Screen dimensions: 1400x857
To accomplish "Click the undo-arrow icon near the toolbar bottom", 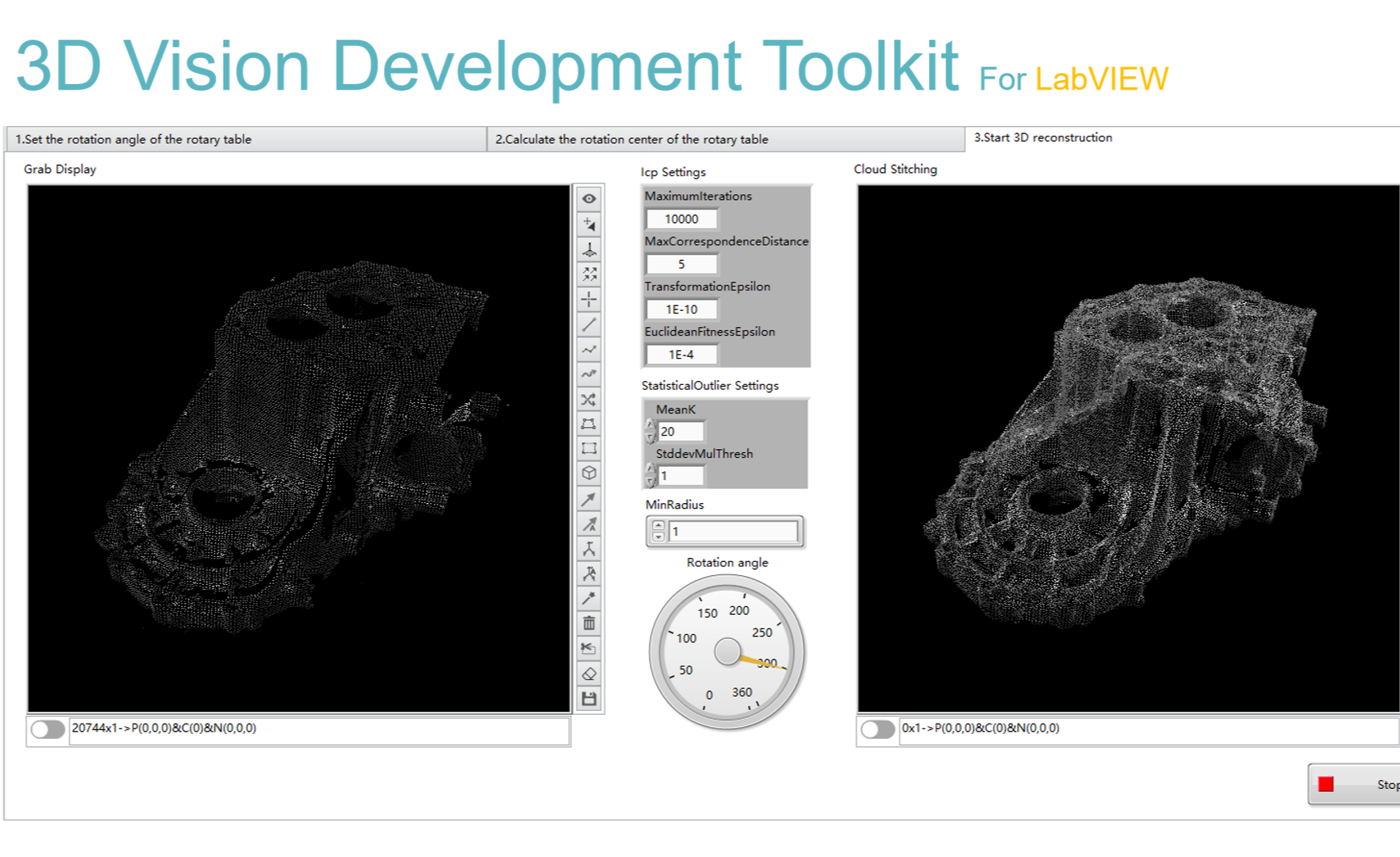I will pos(589,648).
